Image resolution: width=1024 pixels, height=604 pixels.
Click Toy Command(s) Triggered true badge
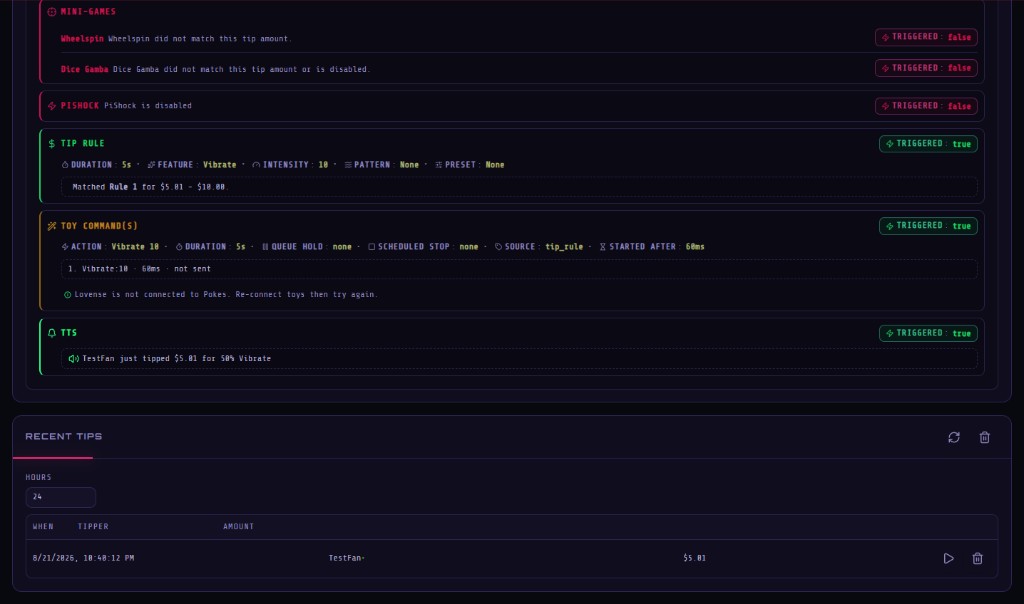(x=928, y=226)
